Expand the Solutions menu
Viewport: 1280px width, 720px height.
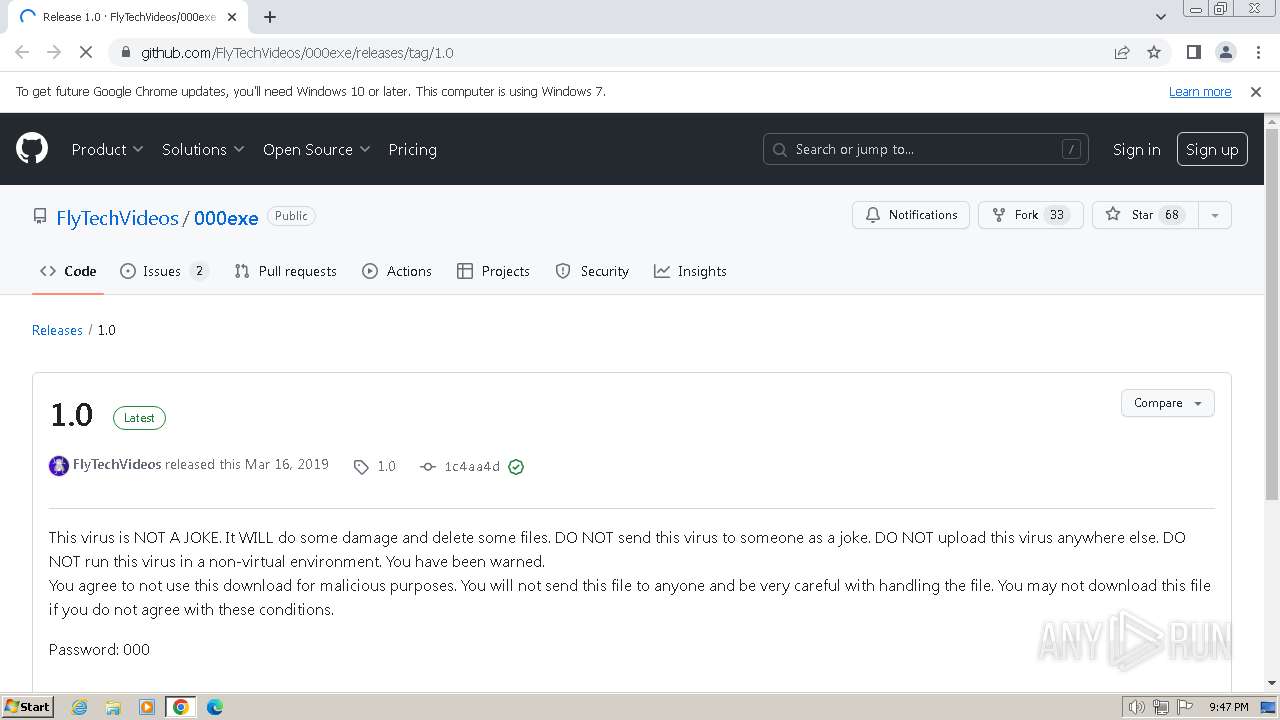(203, 149)
